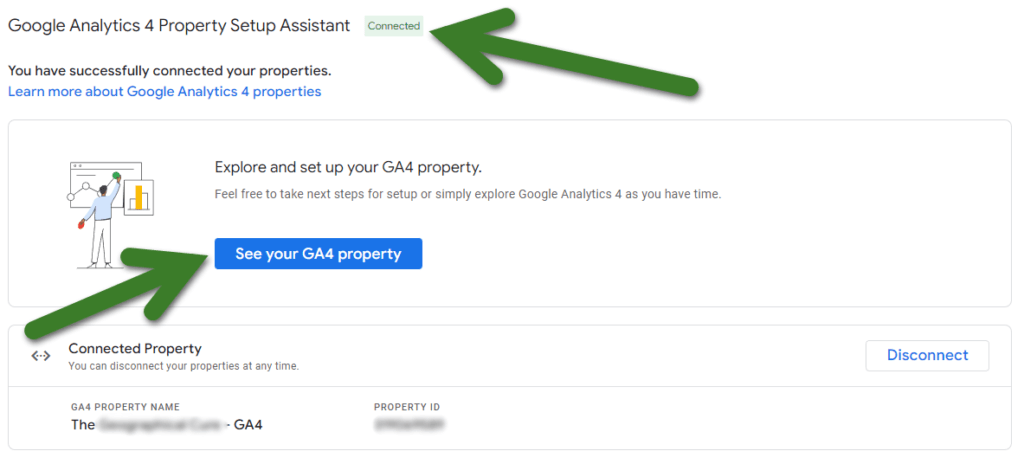This screenshot has width=1024, height=464.
Task: Click the Feel free to take next steps text
Action: [468, 195]
